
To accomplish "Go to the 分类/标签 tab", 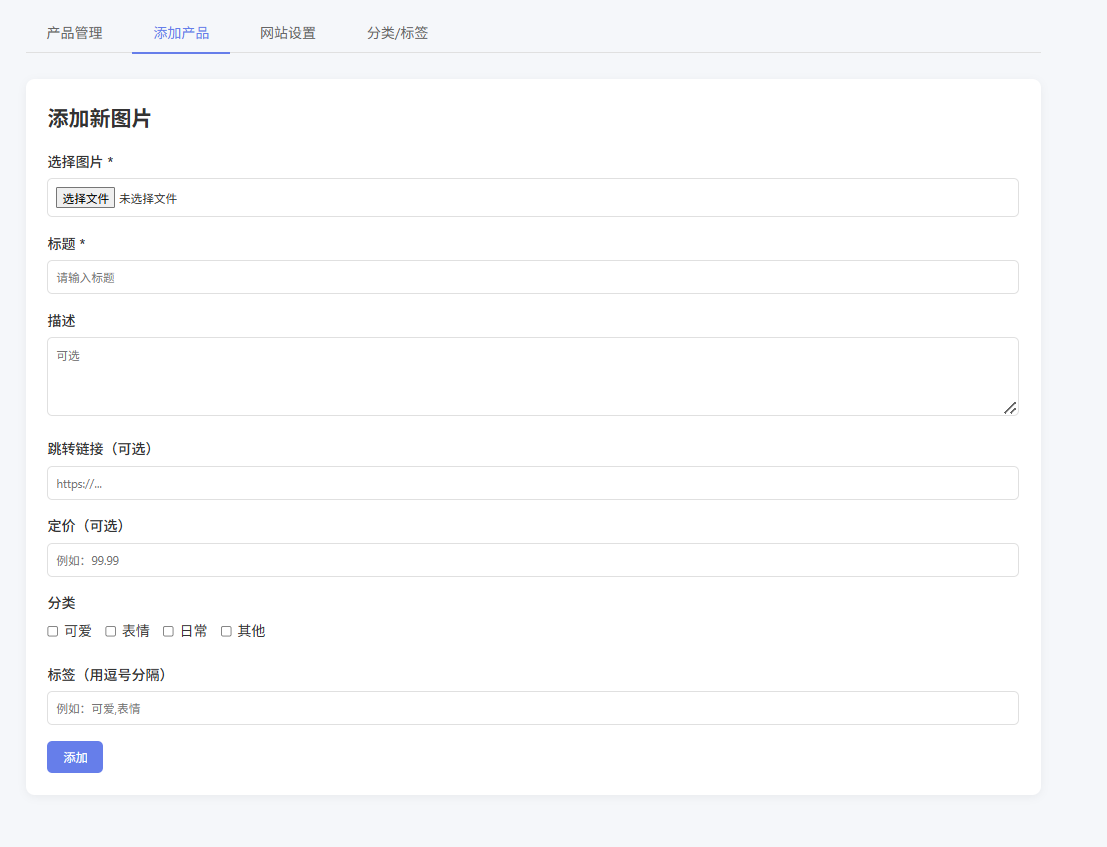I will (x=397, y=33).
